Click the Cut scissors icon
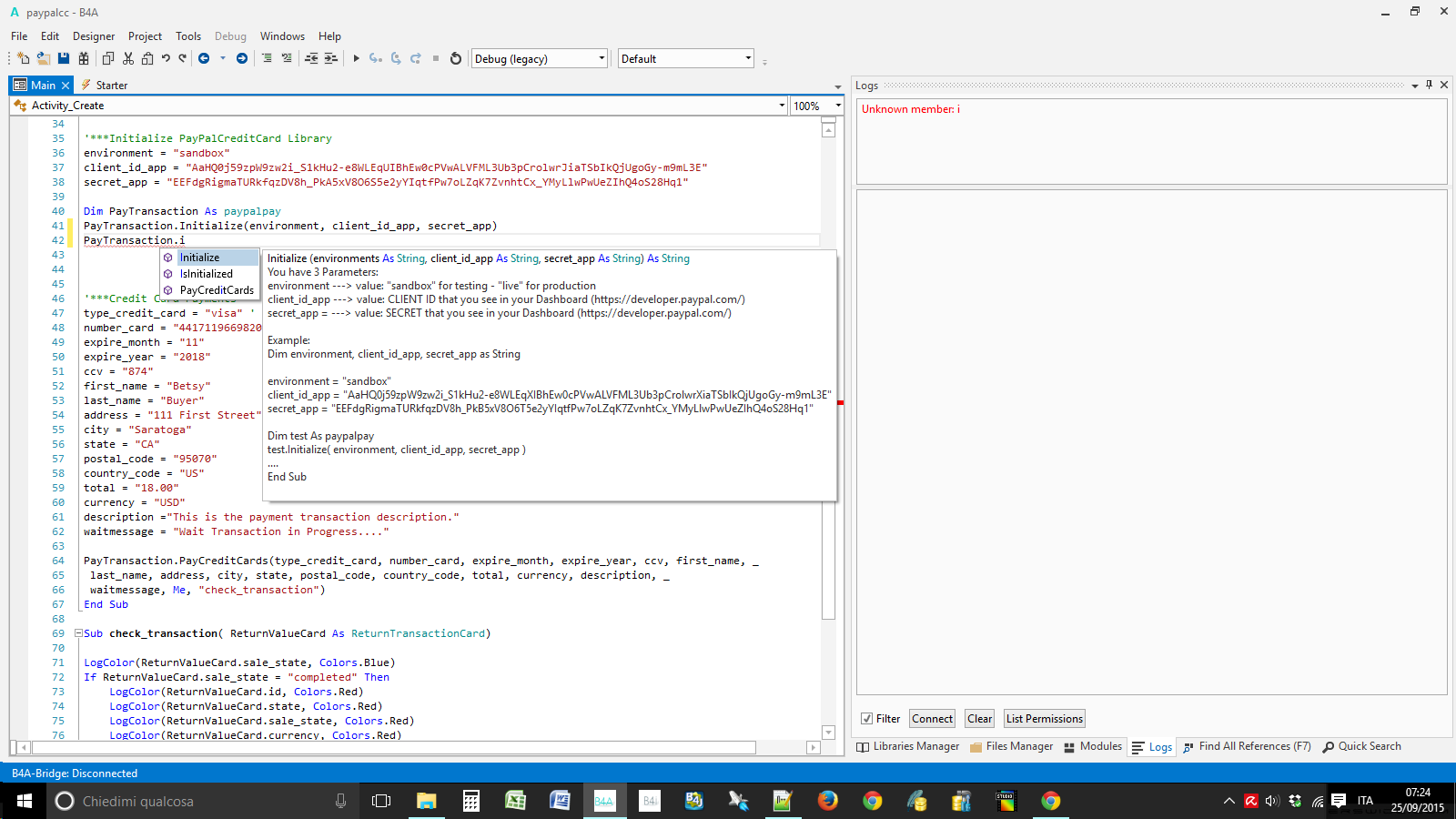Screen dimensions: 1456x819 tap(128, 58)
